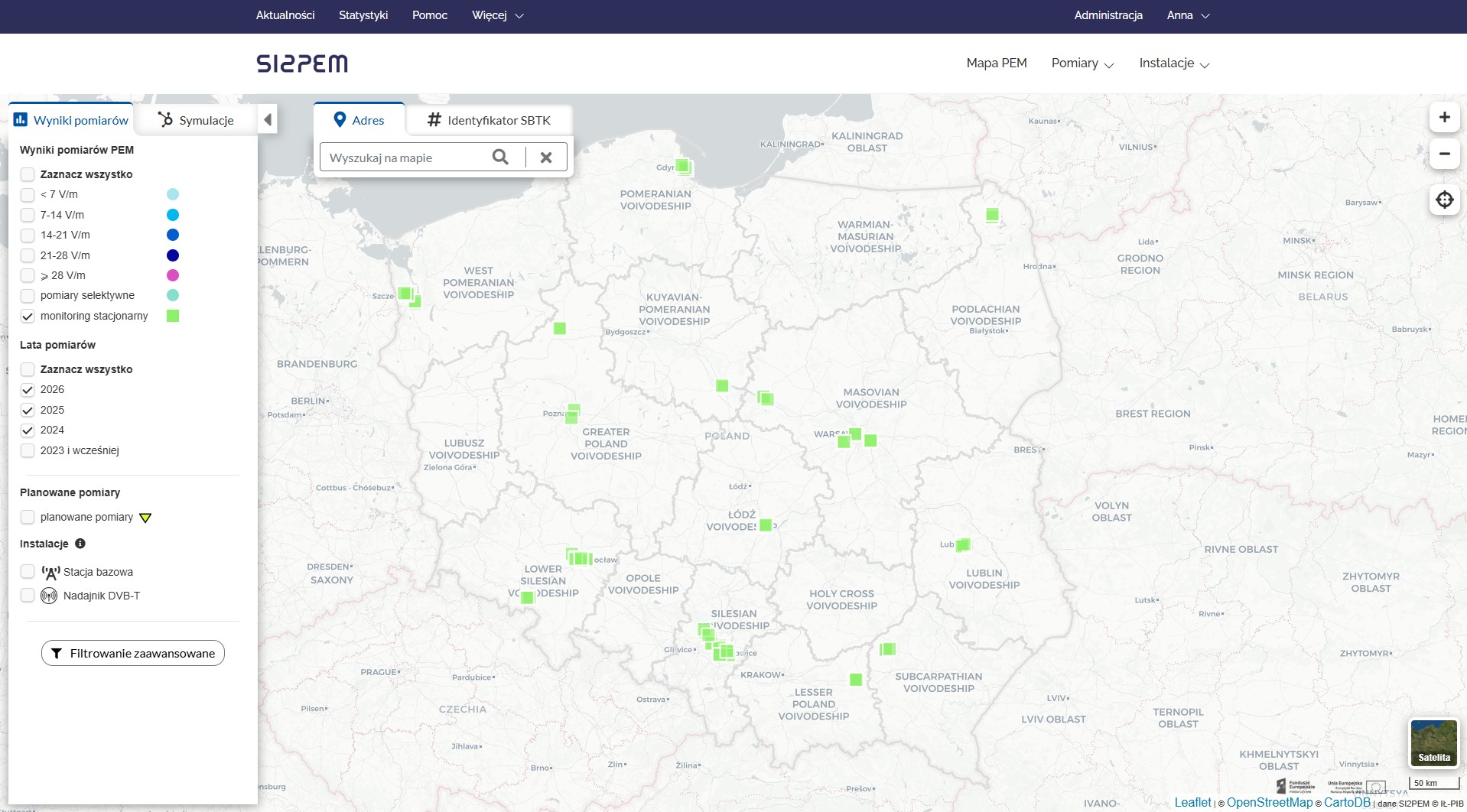Switch to Symulacje tab

pos(196,120)
